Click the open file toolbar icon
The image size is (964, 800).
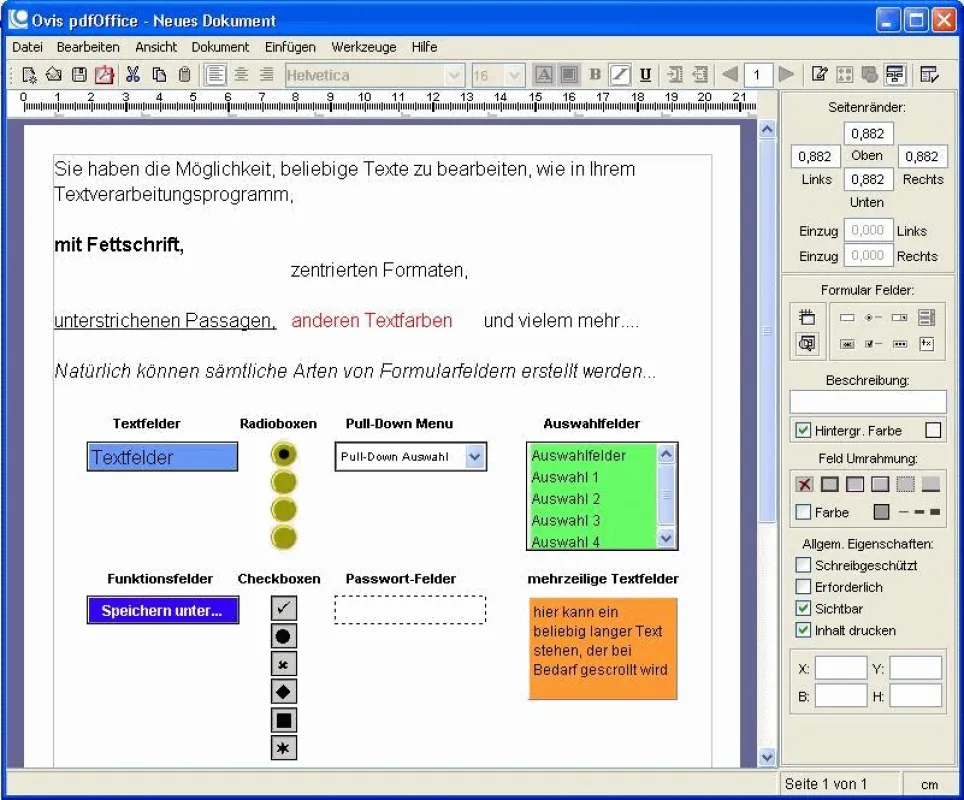click(54, 75)
